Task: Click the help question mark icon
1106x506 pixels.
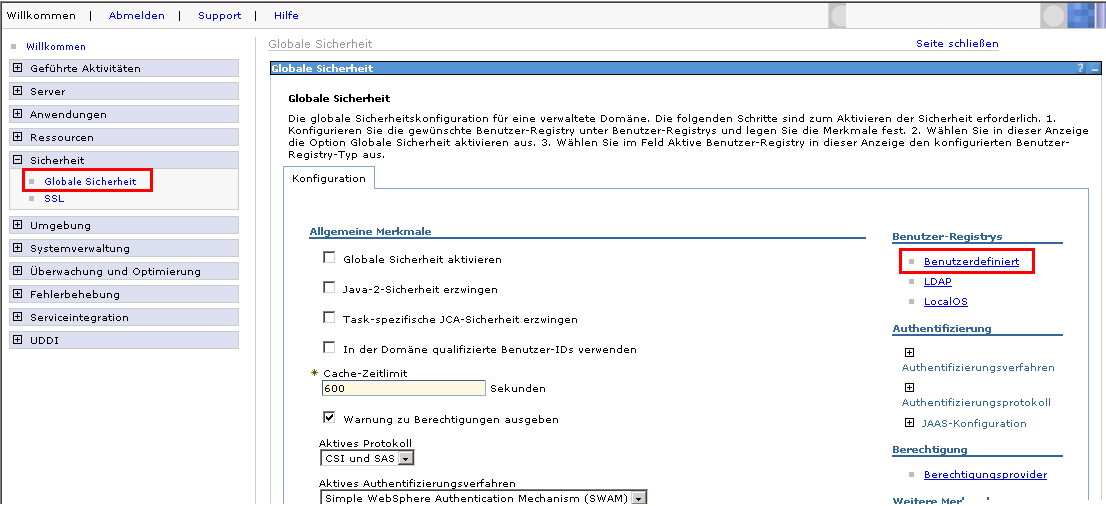Action: point(1080,68)
